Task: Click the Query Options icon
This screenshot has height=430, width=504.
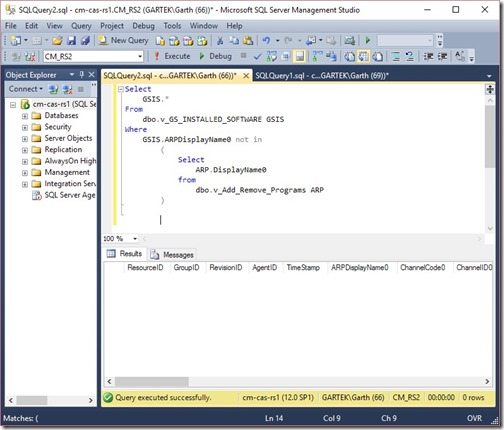Action: coord(285,57)
